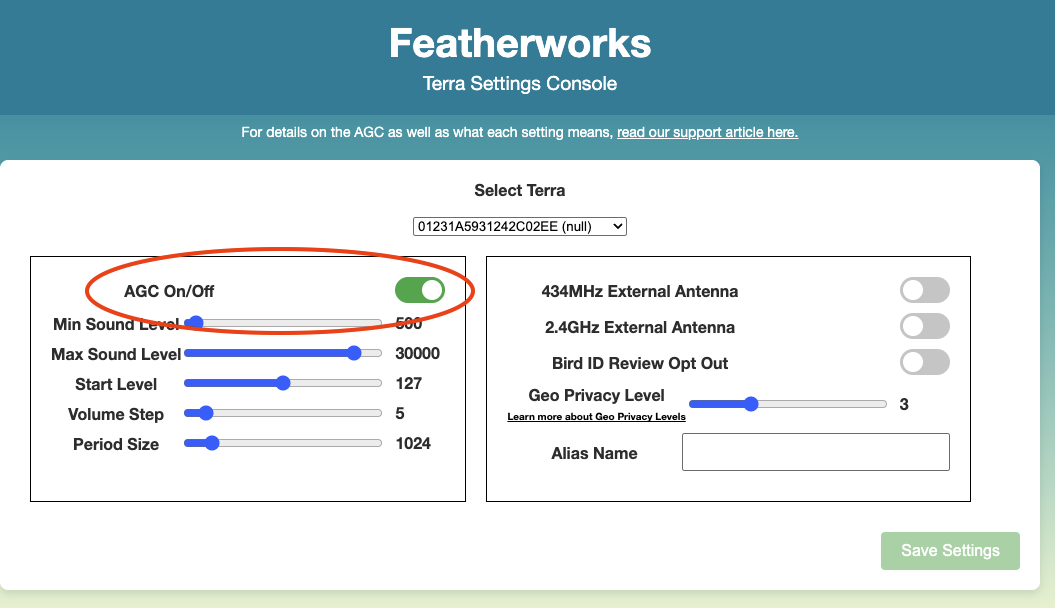Click the 'Geo Privacy Level' label

tap(596, 395)
